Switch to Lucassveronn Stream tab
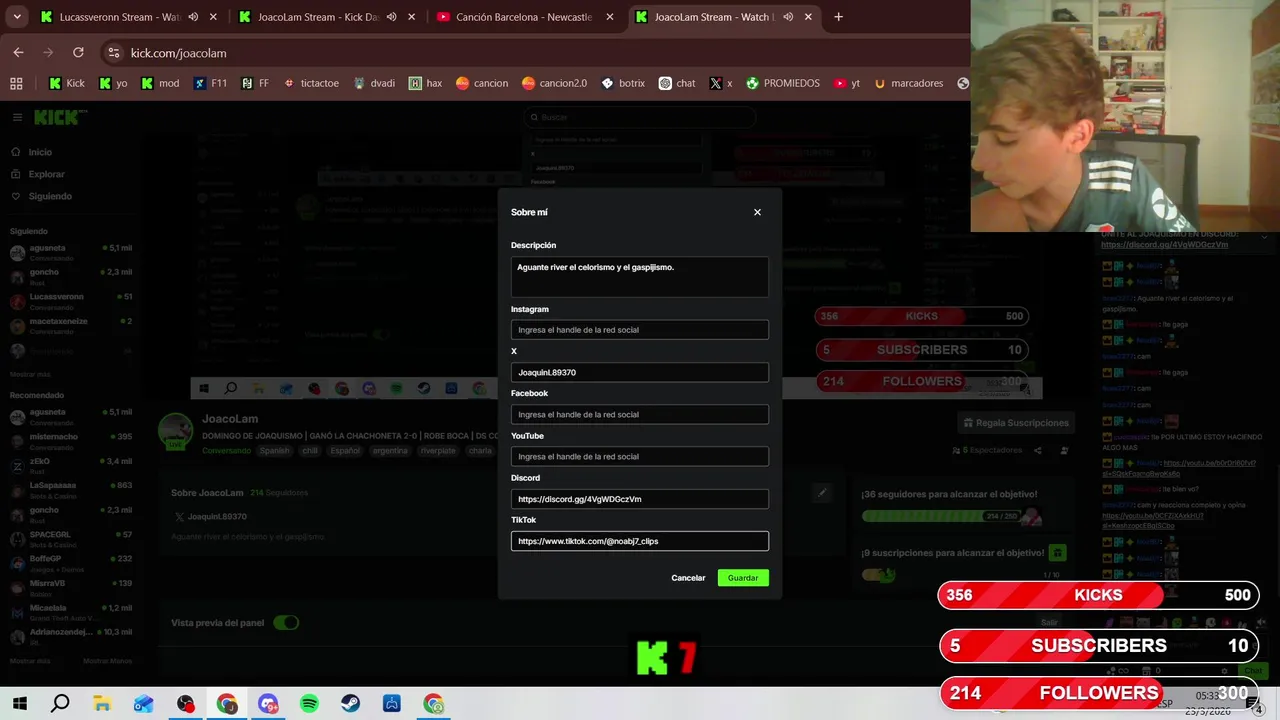Screen dimensions: 1280x720 click(118, 17)
